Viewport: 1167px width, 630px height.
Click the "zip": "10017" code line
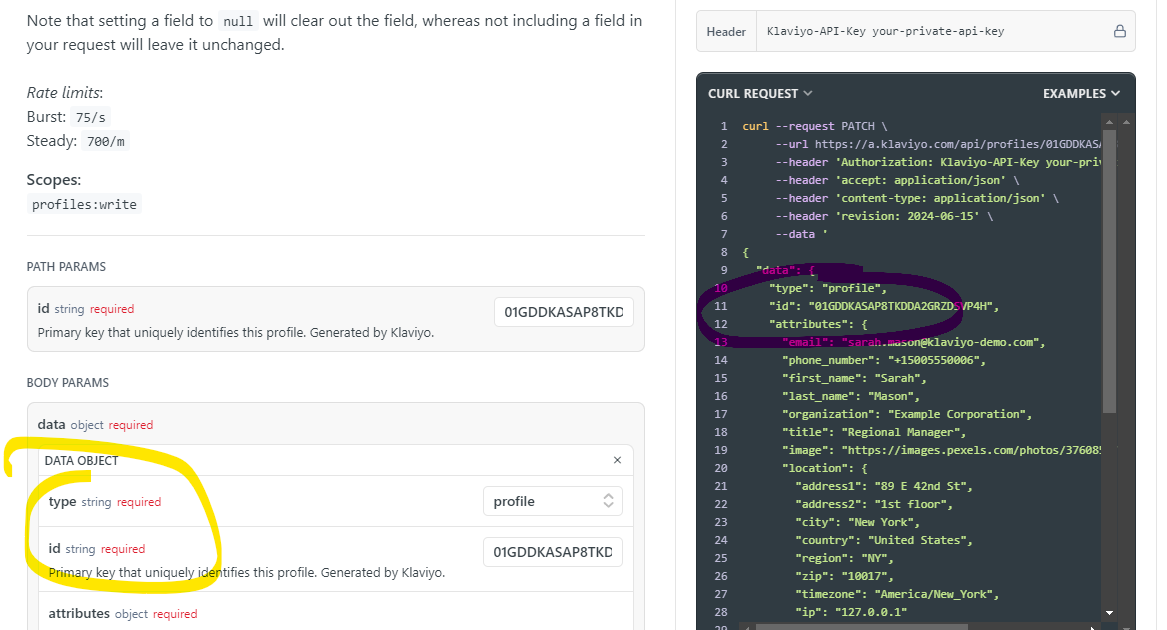844,576
